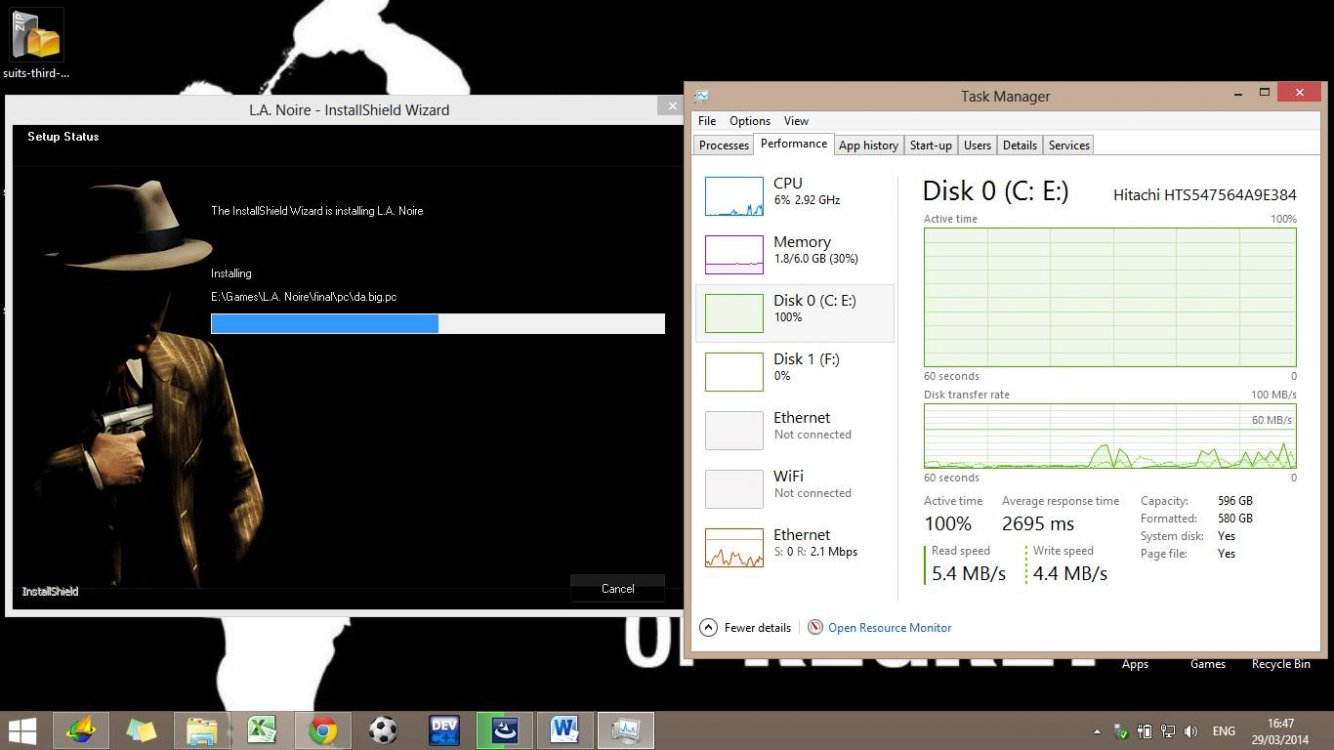Maximize the Task Manager window
This screenshot has width=1334, height=750.
pyautogui.click(x=1264, y=92)
